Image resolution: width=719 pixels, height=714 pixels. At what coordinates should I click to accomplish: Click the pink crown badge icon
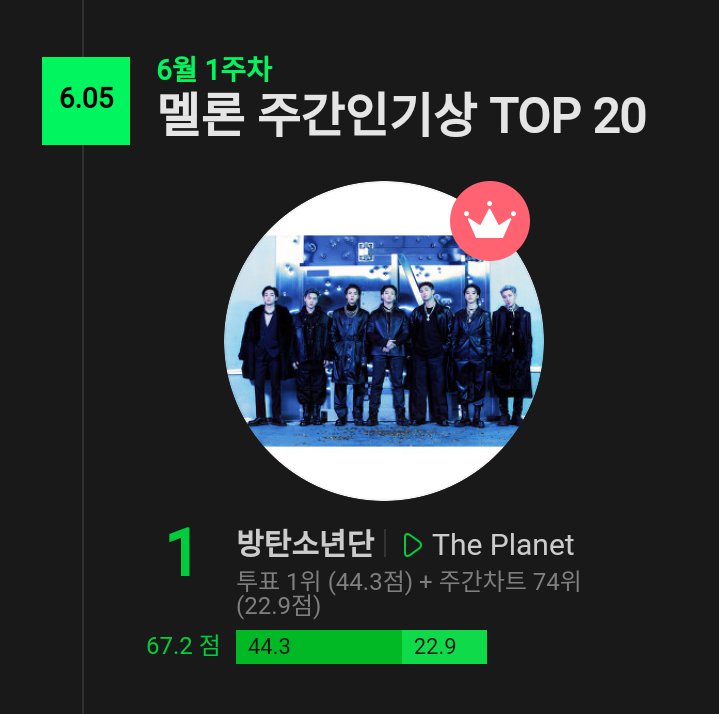coord(489,222)
